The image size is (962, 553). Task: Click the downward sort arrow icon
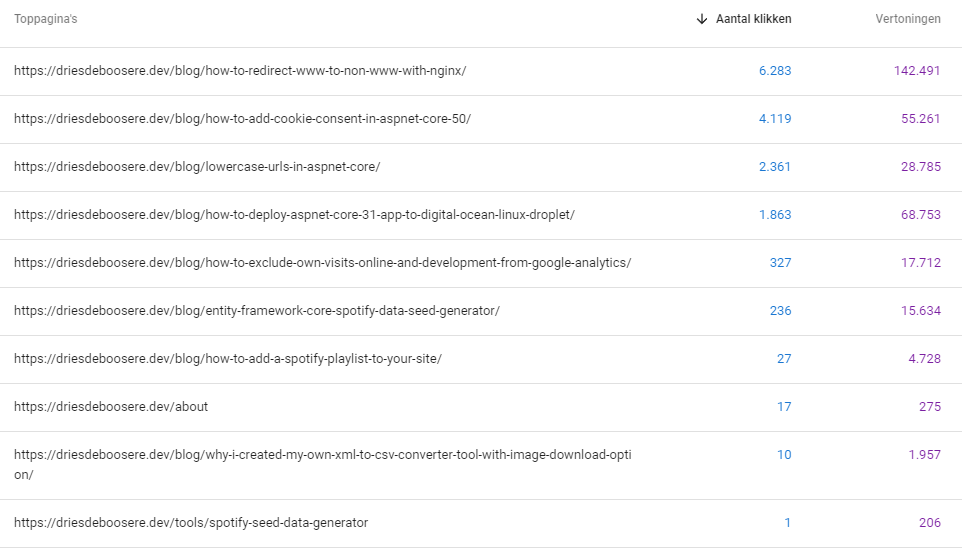pos(702,19)
